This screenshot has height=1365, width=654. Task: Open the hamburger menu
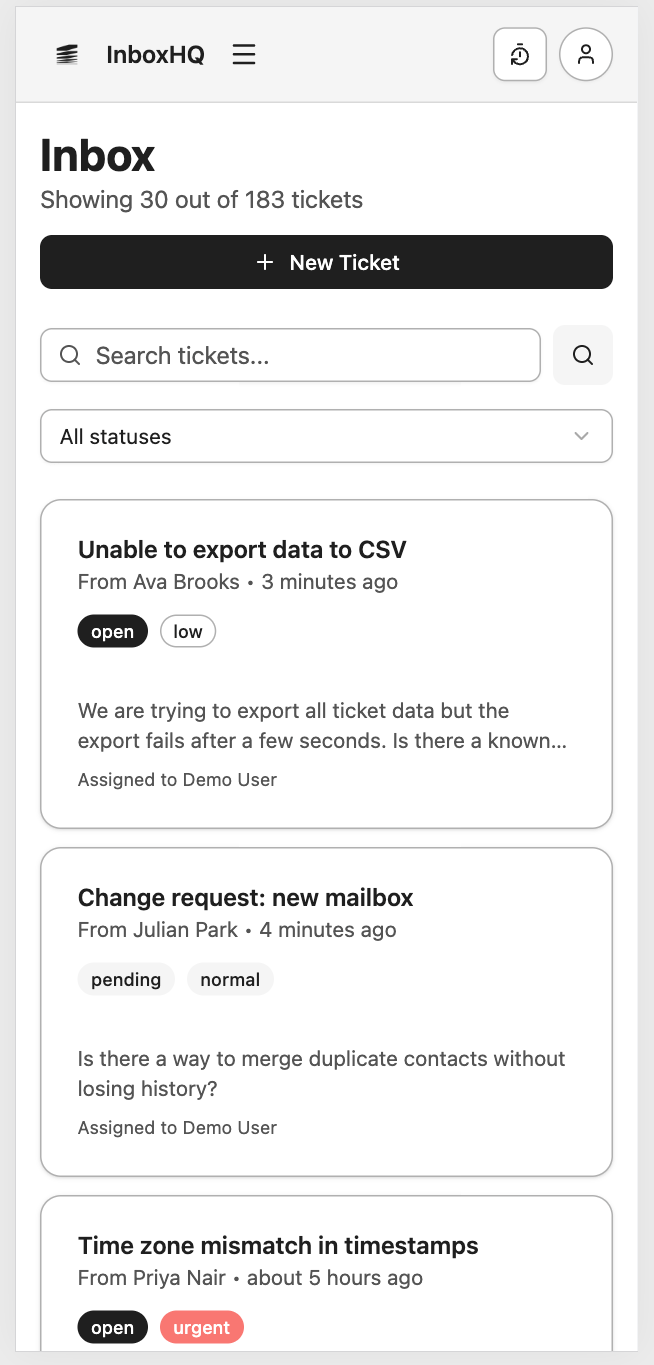tap(244, 55)
